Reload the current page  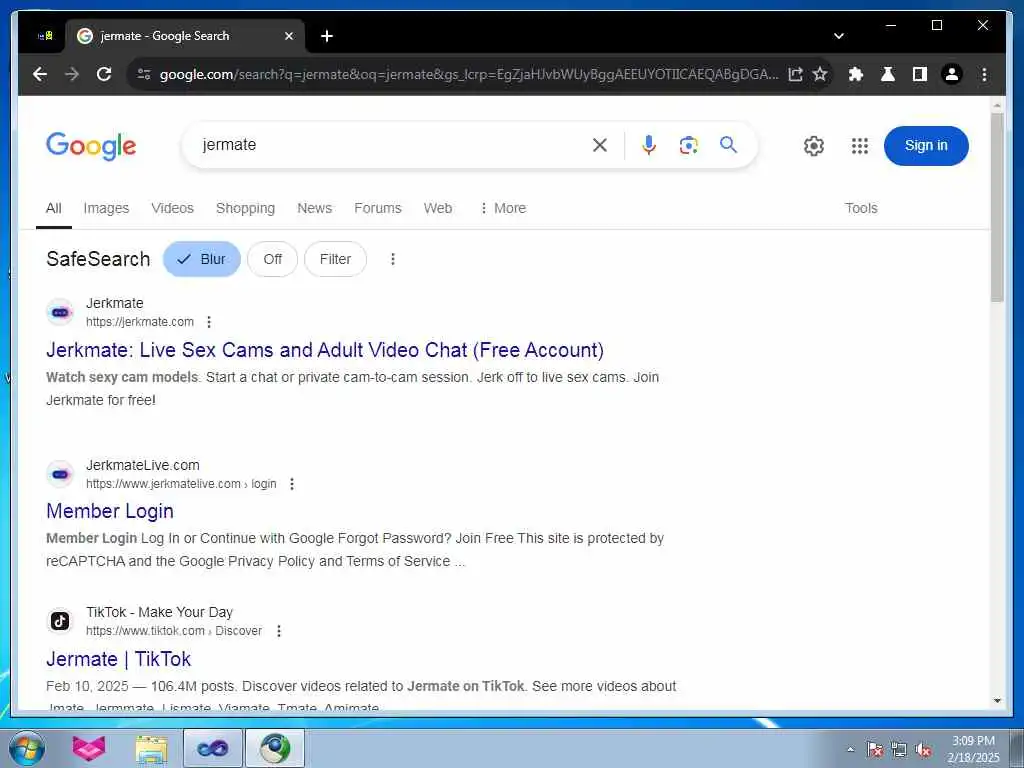coord(104,74)
